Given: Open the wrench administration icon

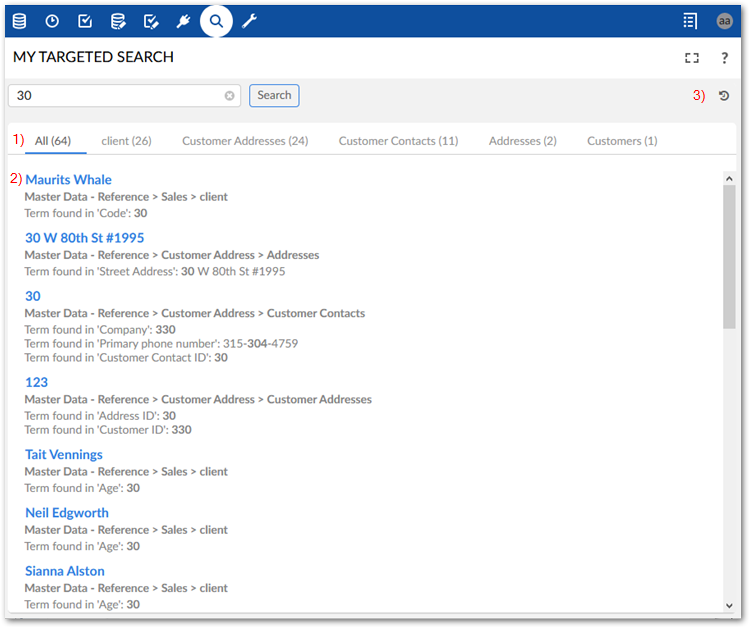Looking at the screenshot, I should coord(249,21).
